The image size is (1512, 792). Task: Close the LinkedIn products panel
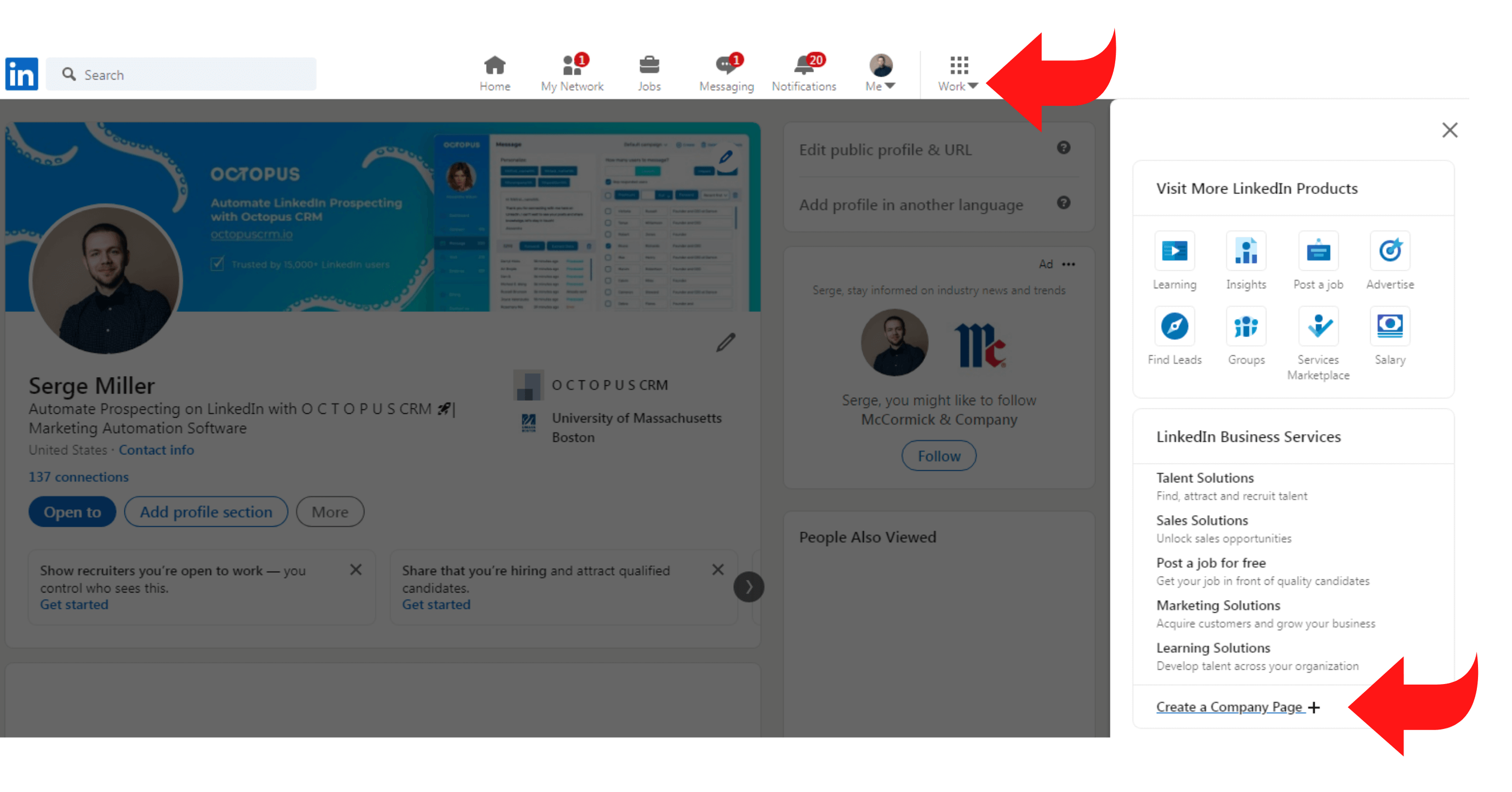[x=1450, y=130]
